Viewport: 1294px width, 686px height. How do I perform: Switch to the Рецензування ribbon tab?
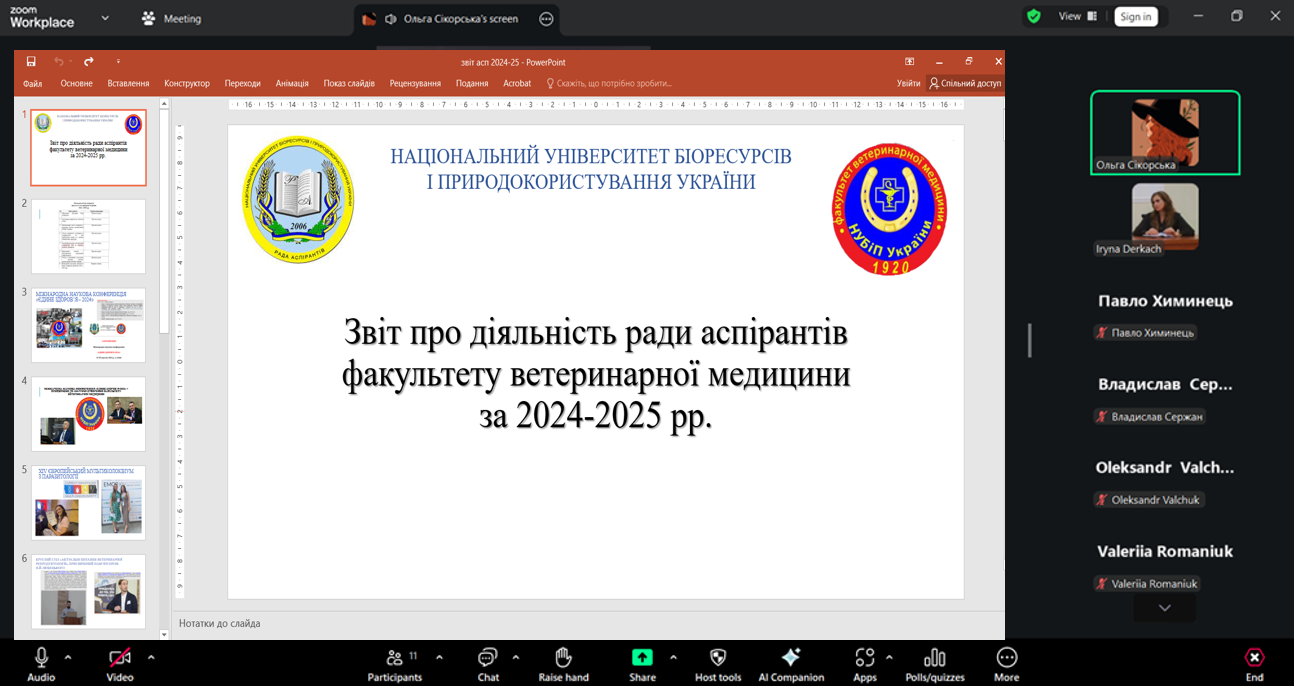click(415, 84)
